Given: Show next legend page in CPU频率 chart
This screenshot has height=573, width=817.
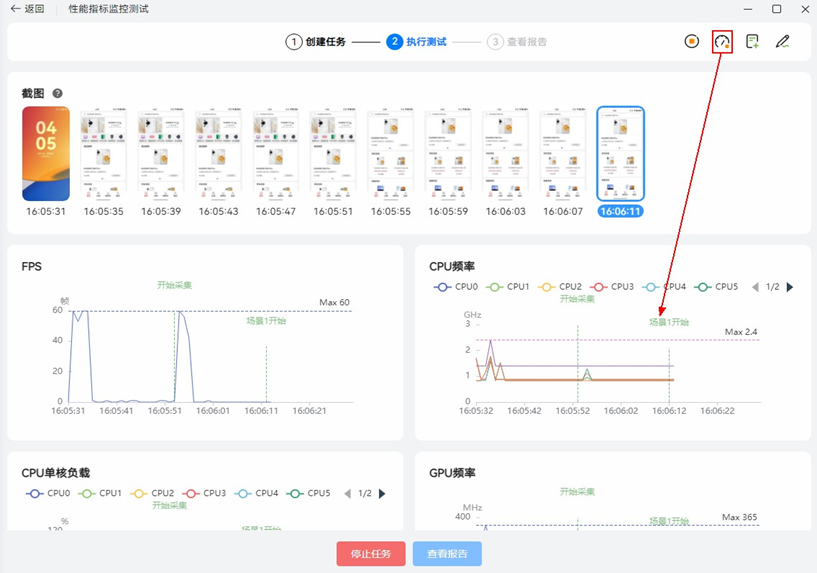Looking at the screenshot, I should click(x=790, y=287).
